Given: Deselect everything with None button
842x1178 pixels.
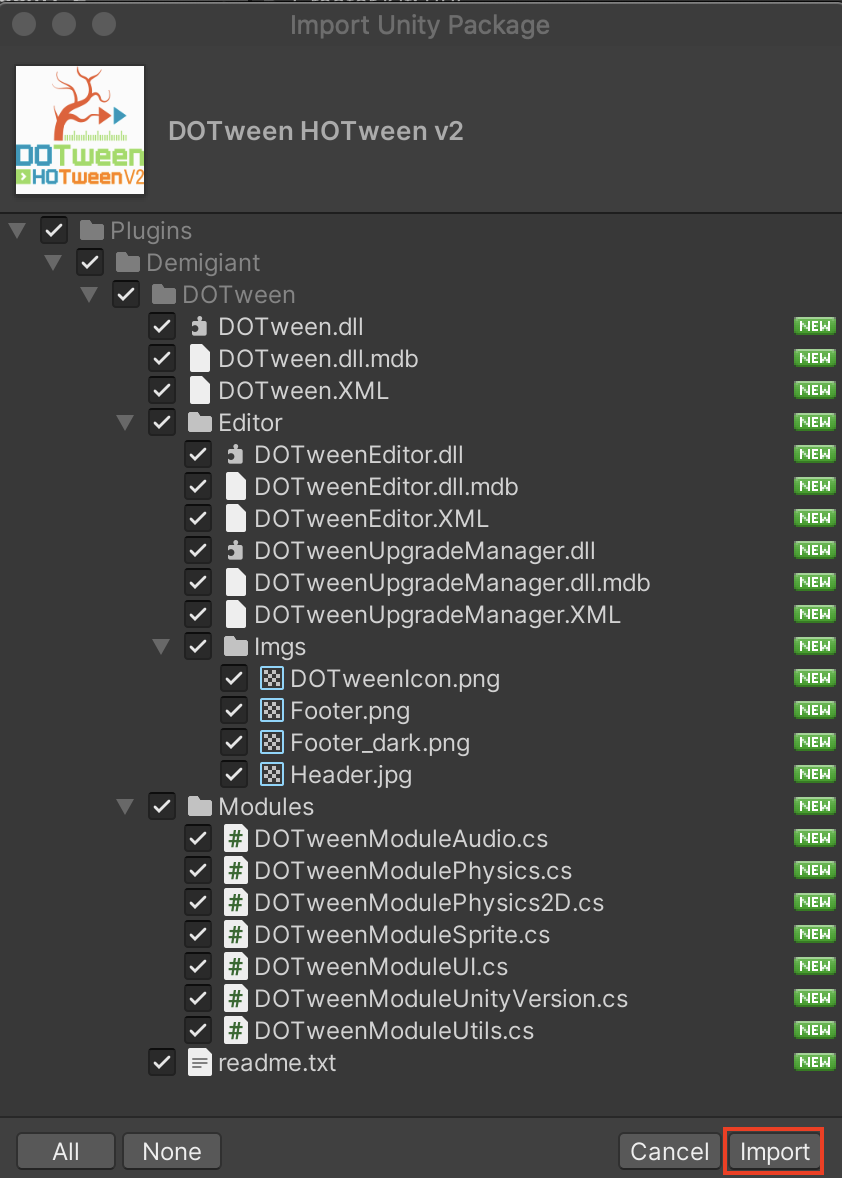Looking at the screenshot, I should pyautogui.click(x=172, y=1151).
